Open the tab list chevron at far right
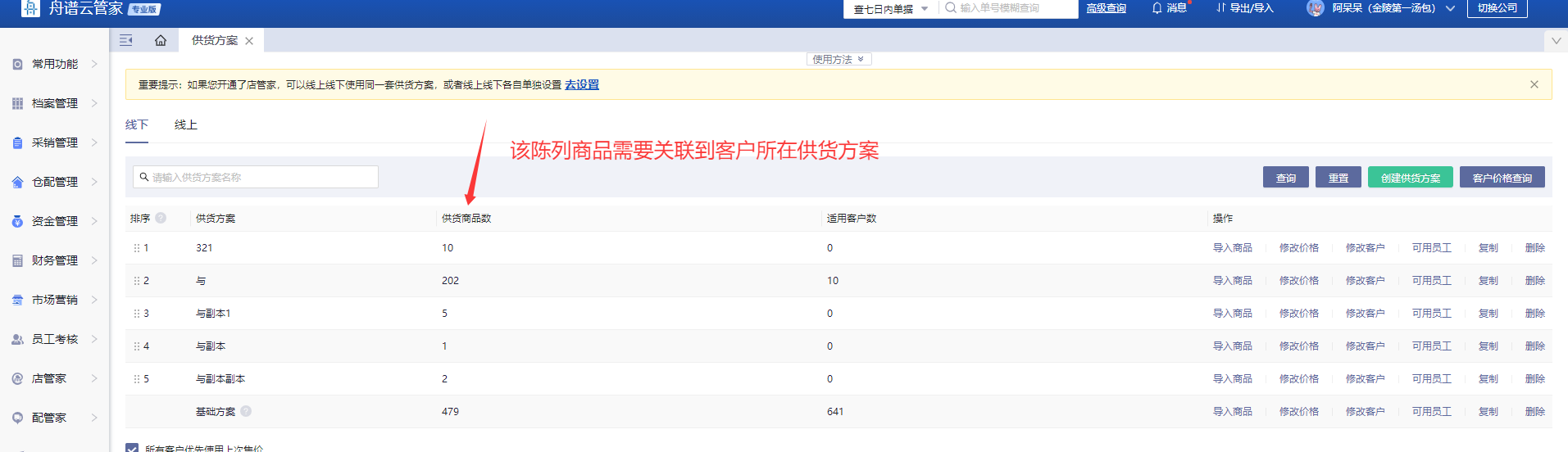The width and height of the screenshot is (1568, 452). 1556,40
